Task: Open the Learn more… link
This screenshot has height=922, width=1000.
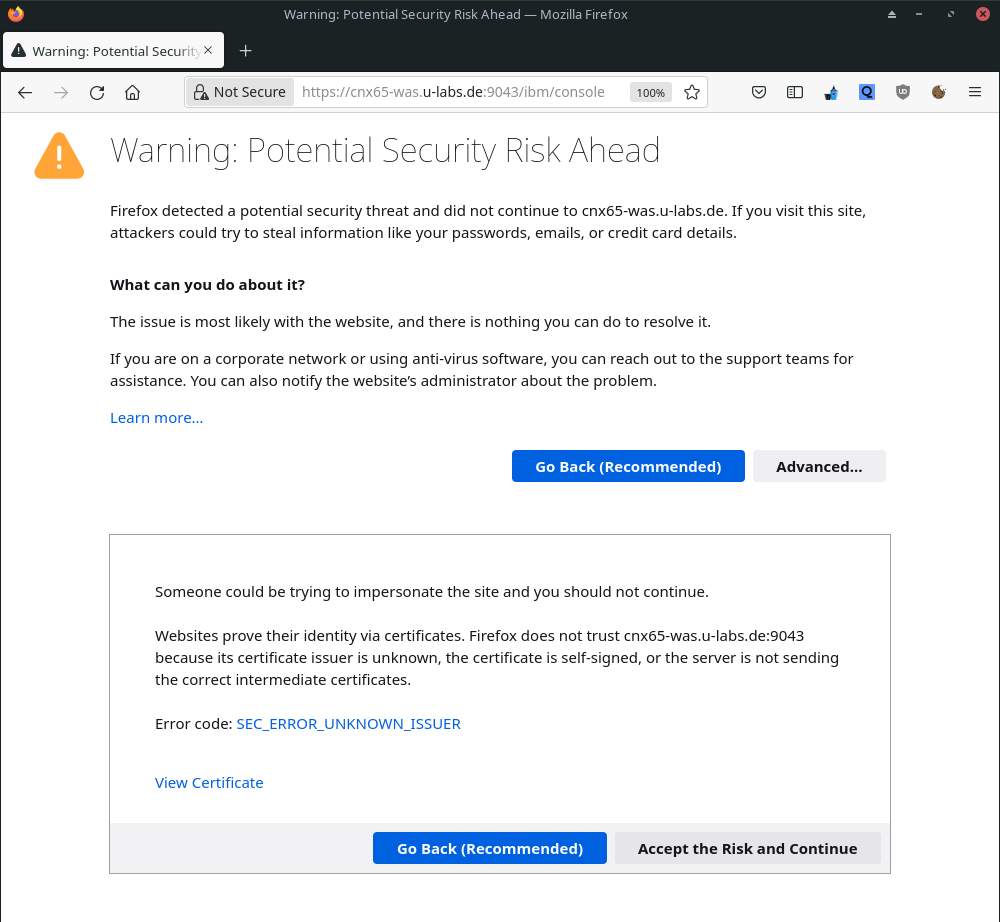Action: tap(156, 418)
